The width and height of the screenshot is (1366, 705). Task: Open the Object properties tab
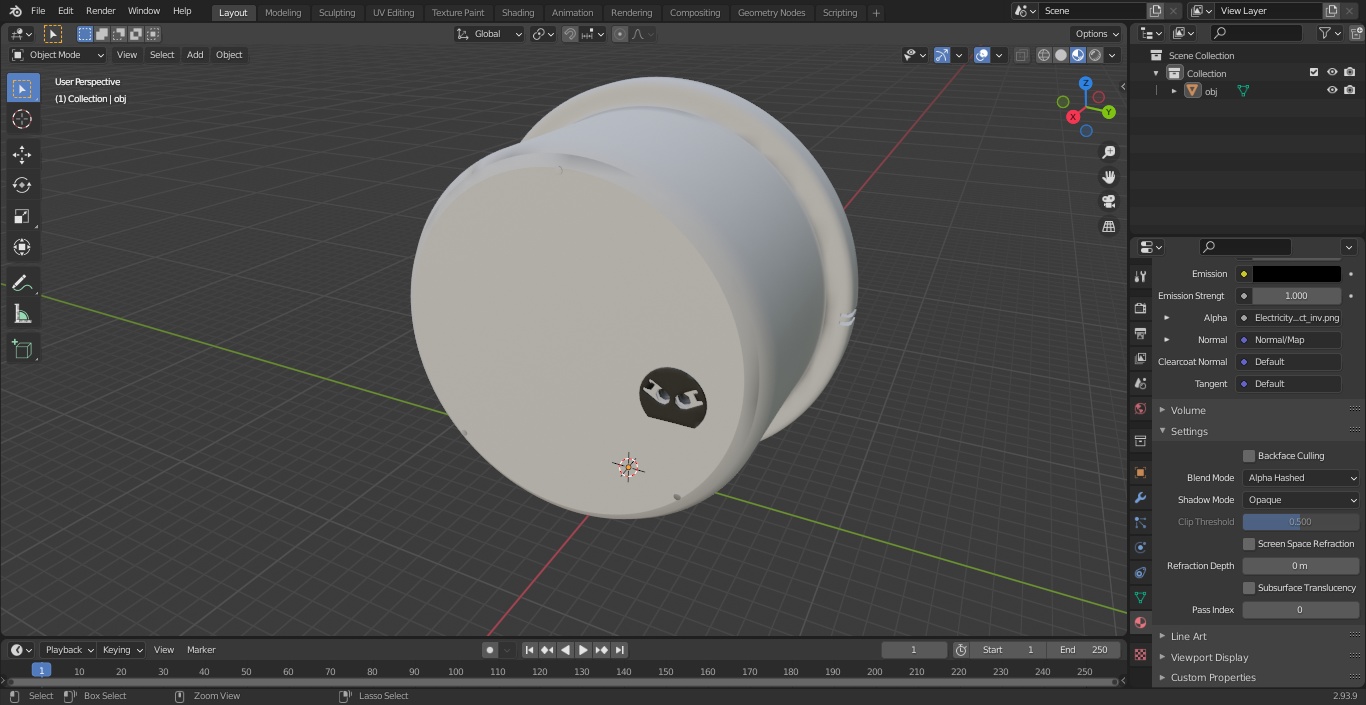click(x=1140, y=472)
